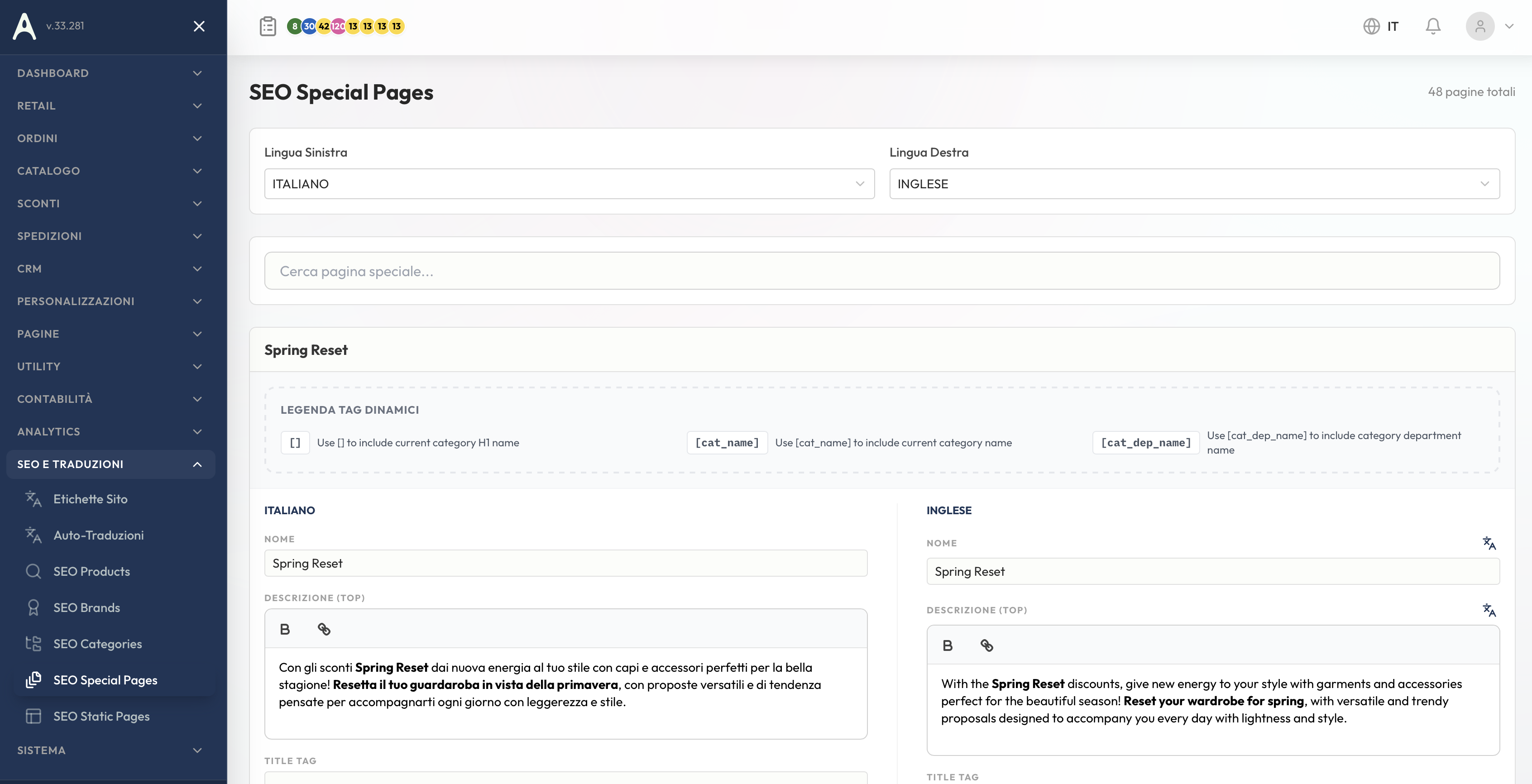Click the '48 pagine totali' counter
Viewport: 1532px width, 784px height.
[x=1471, y=92]
